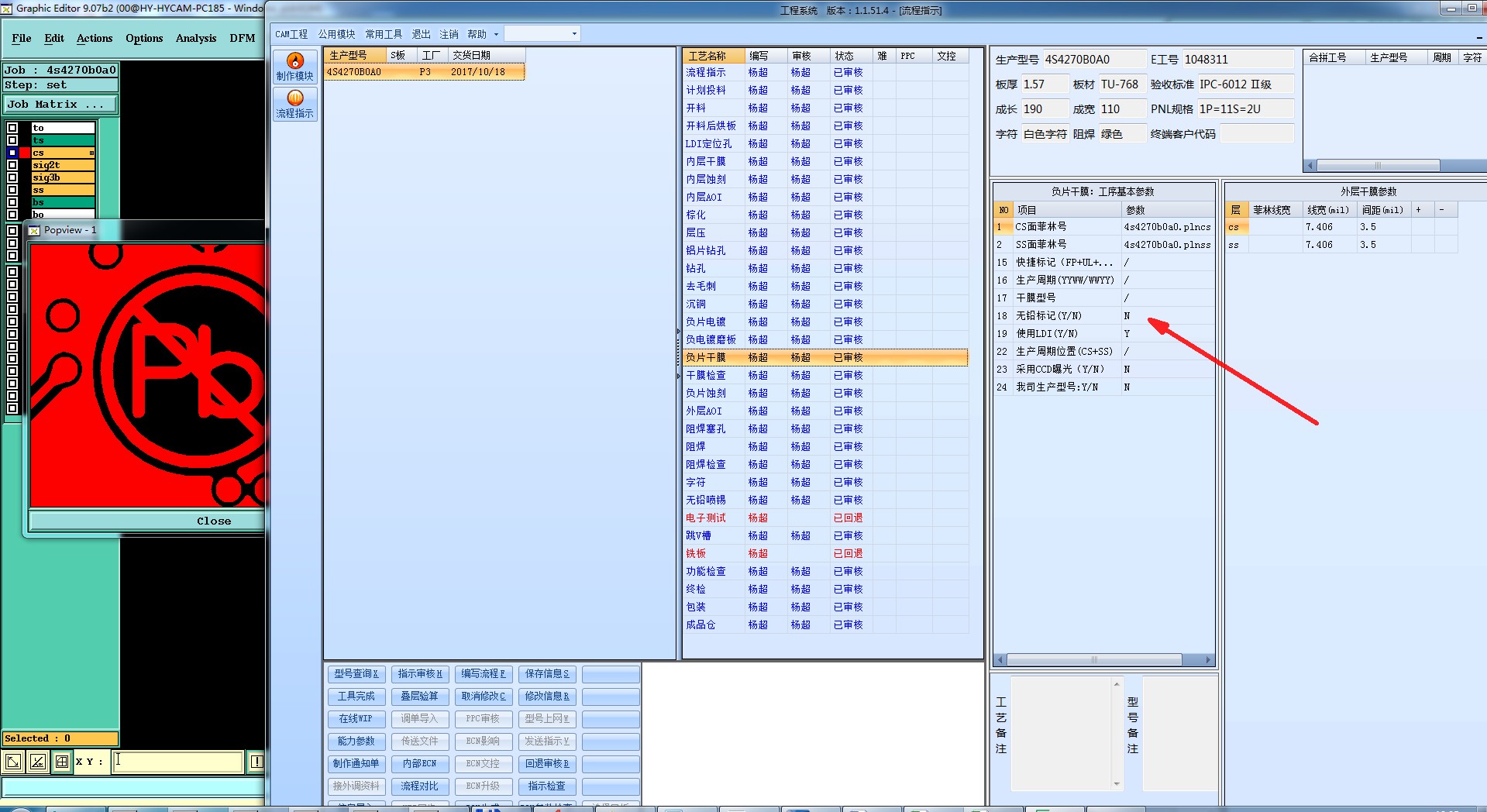Click the 内部ECN button
The image size is (1487, 812).
pyautogui.click(x=420, y=764)
